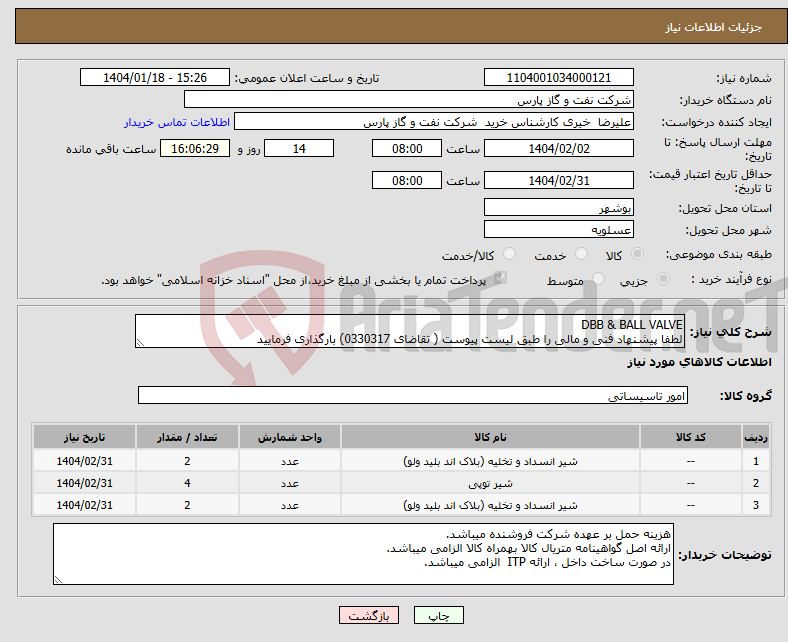This screenshot has height=642, width=788.
Task: Click the resize handle of buyer notes box
Action: coord(58,580)
